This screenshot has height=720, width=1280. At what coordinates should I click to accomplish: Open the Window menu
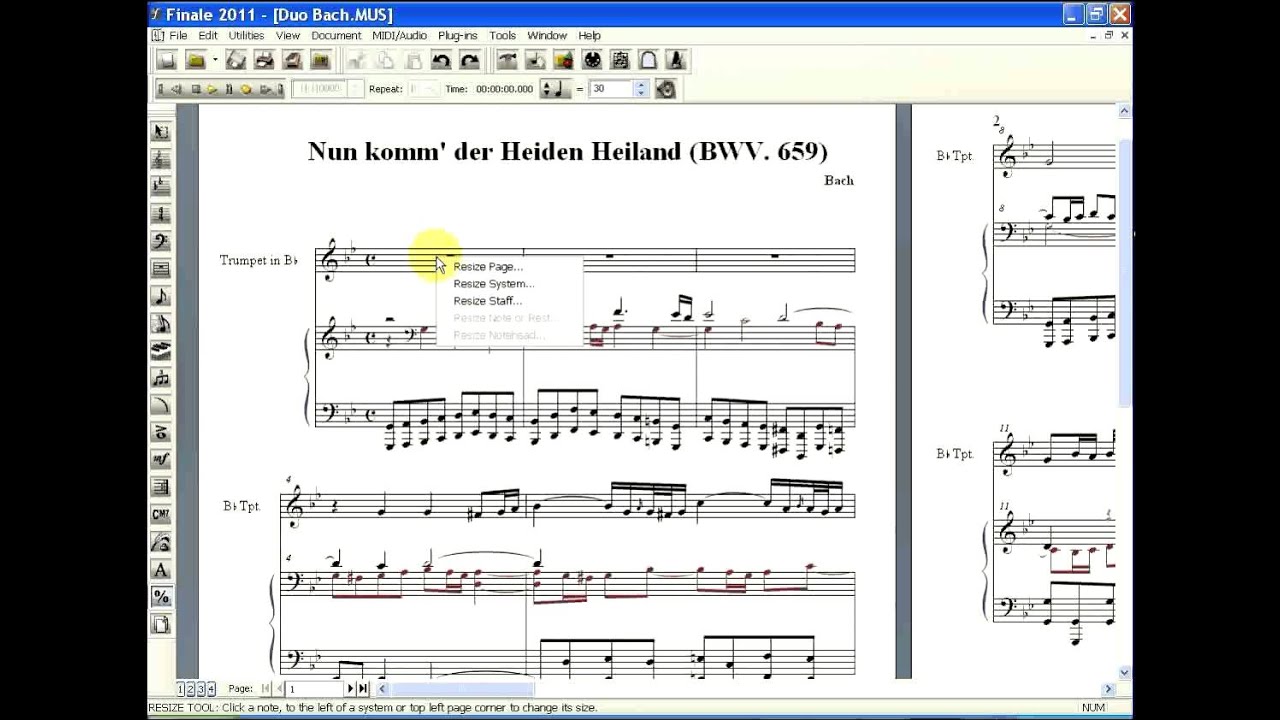(x=547, y=35)
